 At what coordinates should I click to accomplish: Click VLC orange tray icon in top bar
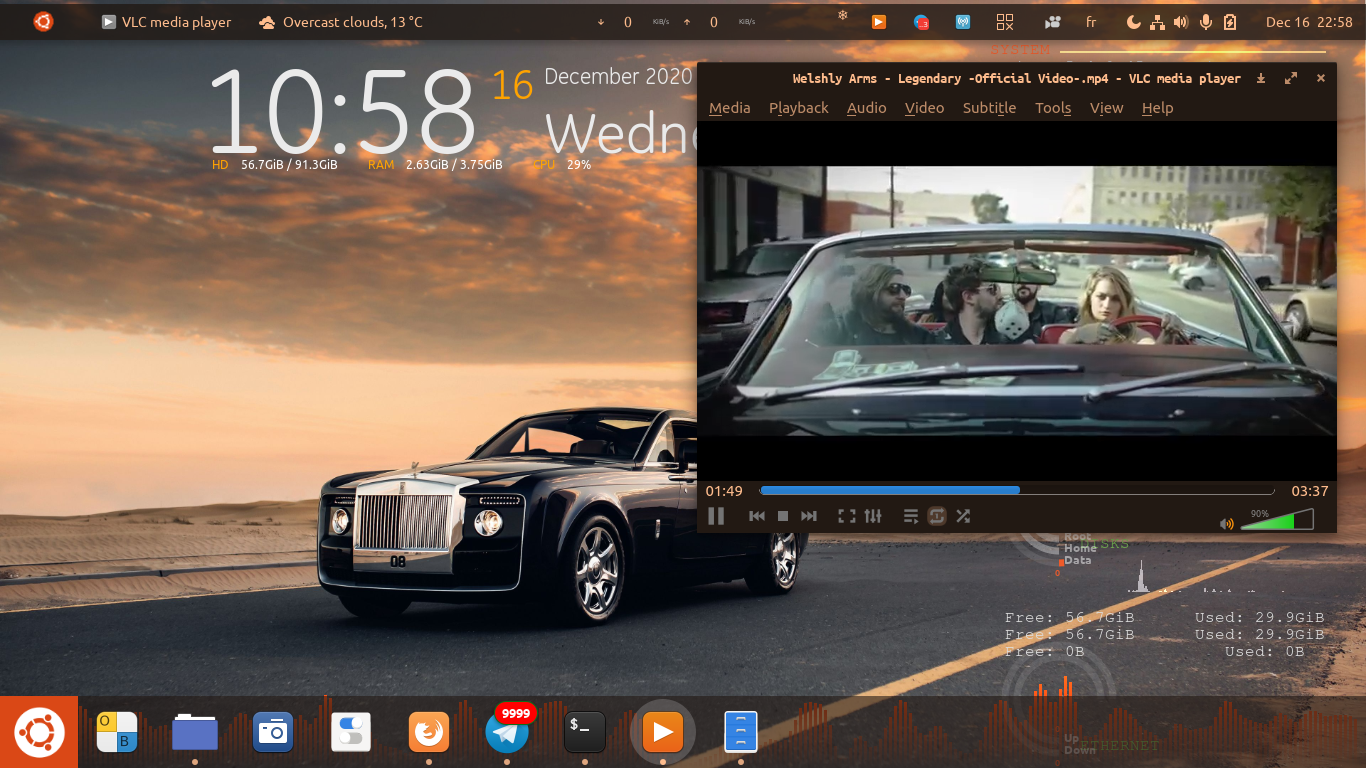(x=878, y=22)
